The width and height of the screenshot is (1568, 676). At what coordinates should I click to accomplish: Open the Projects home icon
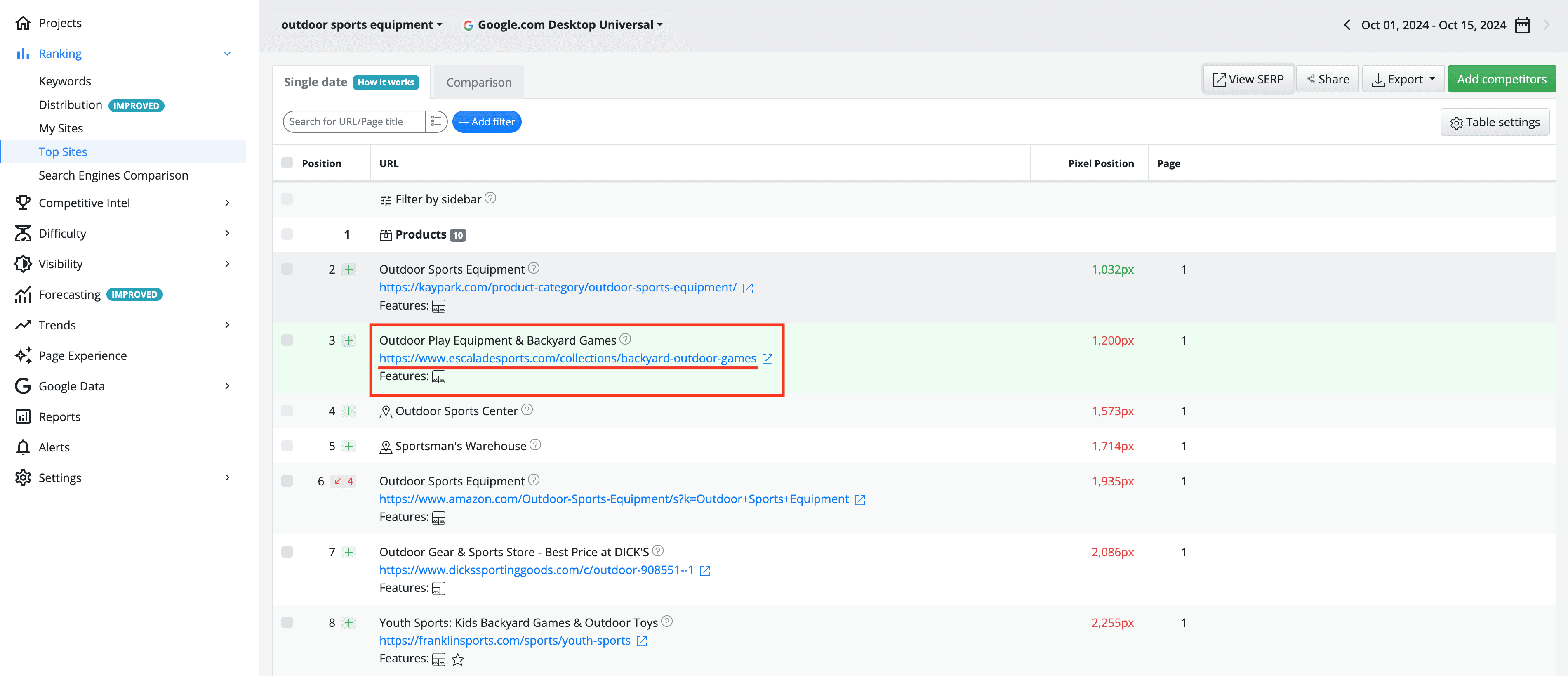point(23,23)
